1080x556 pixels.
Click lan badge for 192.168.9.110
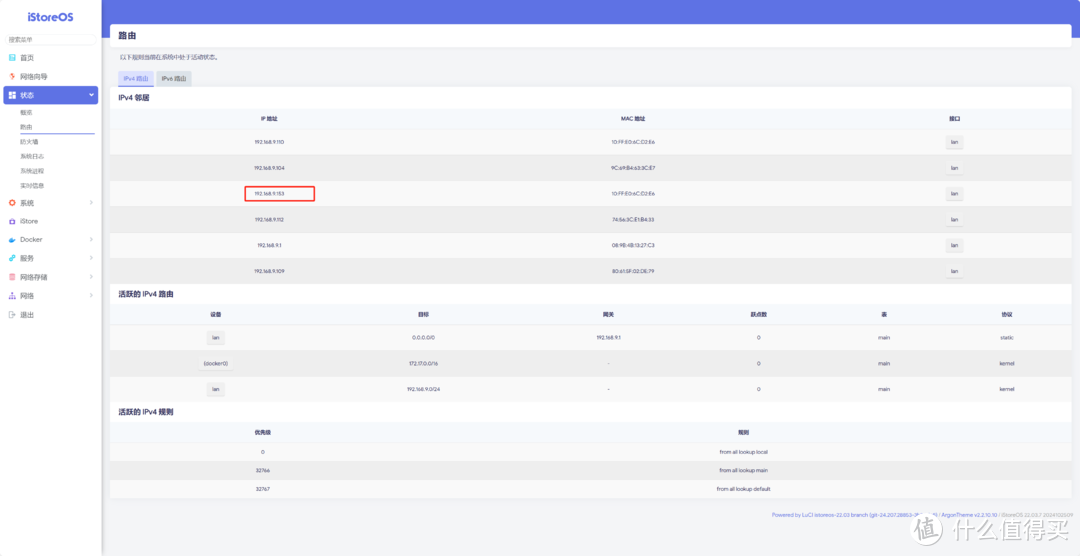[954, 142]
